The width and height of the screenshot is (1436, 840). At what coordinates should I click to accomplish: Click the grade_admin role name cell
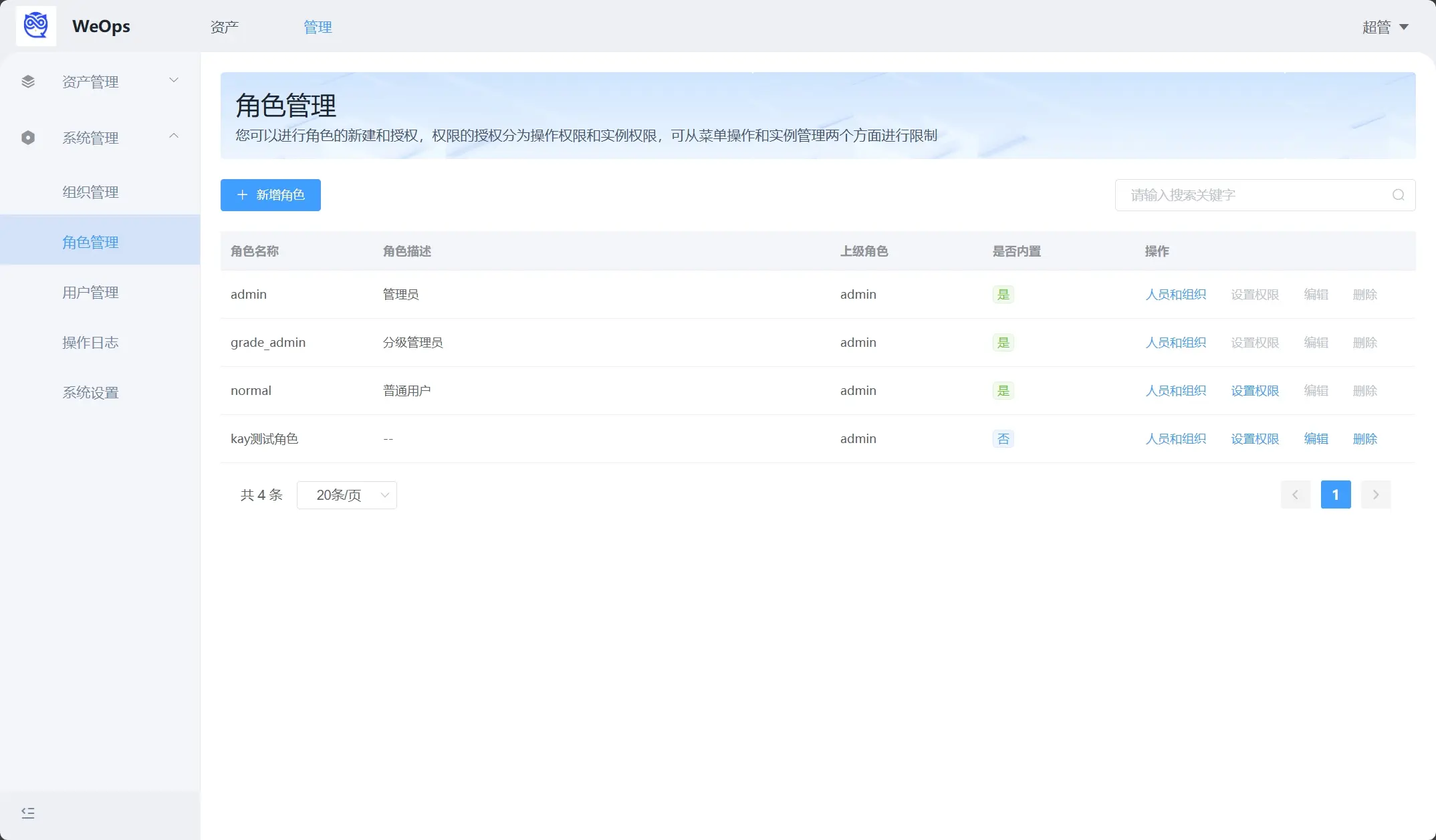coord(268,343)
